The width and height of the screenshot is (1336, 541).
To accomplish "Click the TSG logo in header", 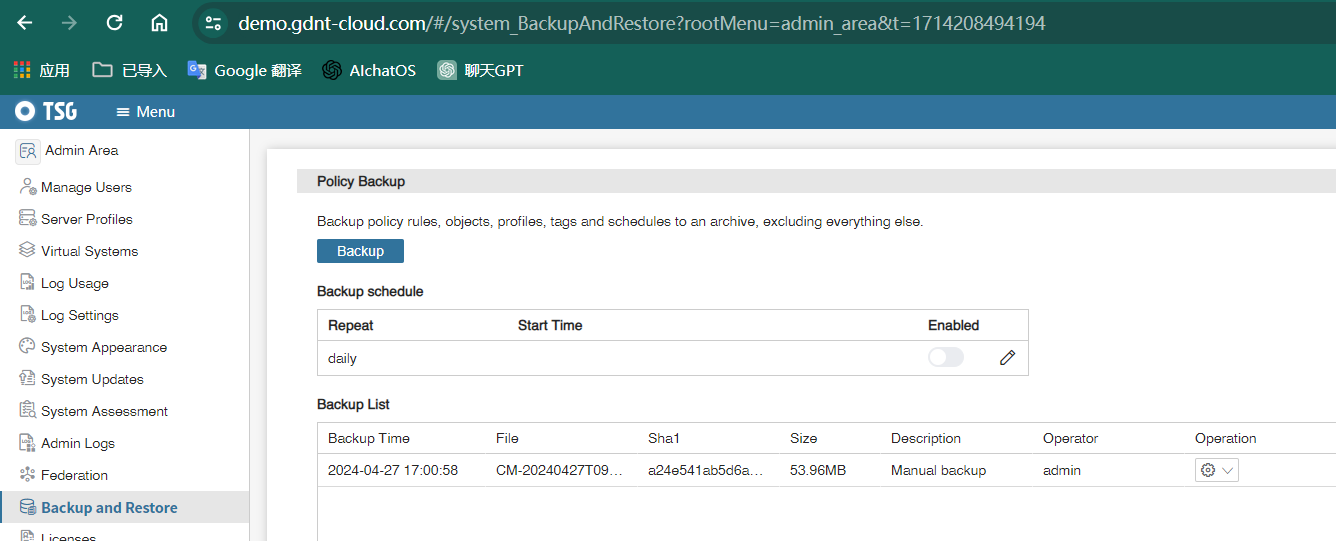I will 46,112.
